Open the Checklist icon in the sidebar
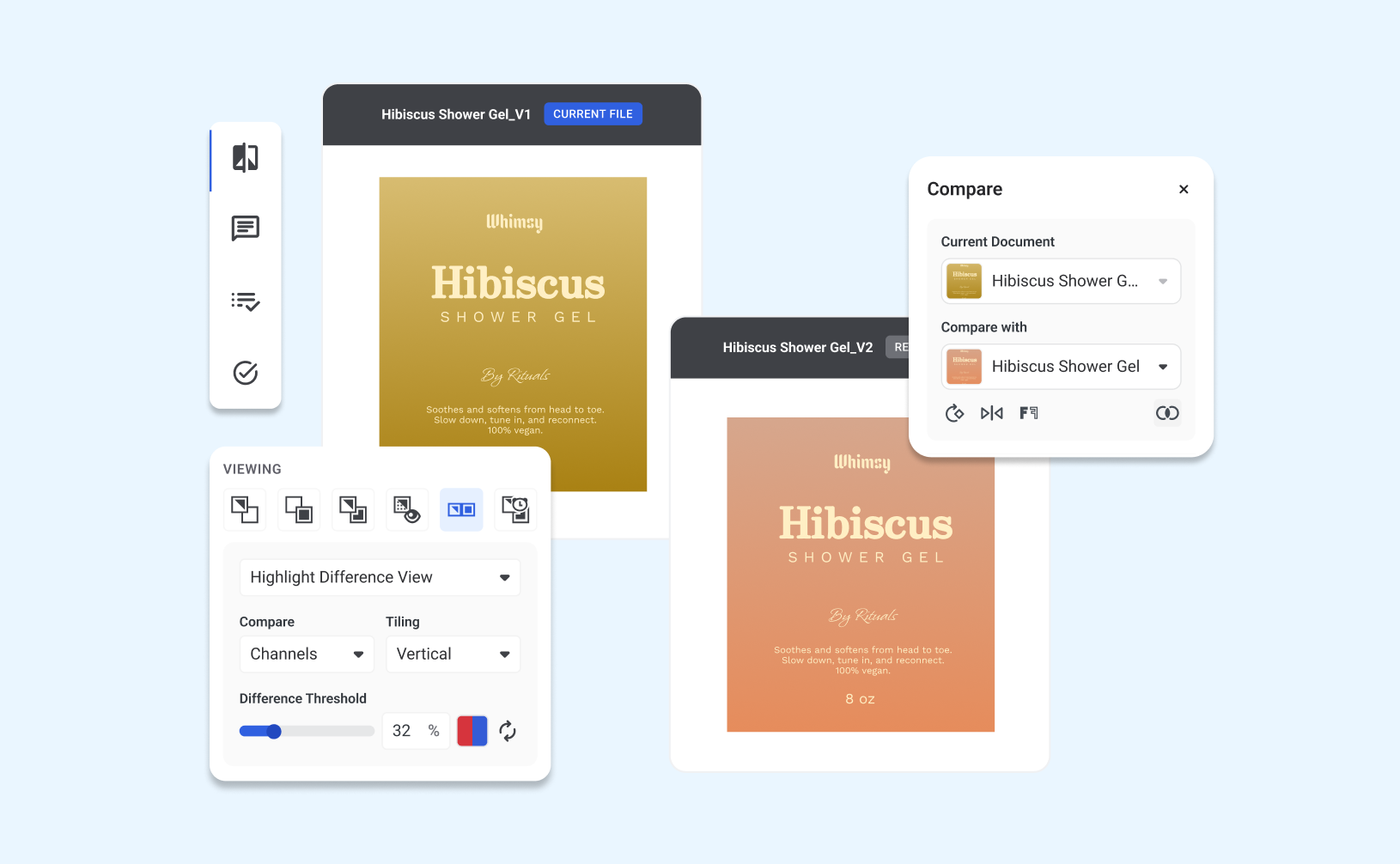Viewport: 1400px width, 864px height. pyautogui.click(x=246, y=301)
